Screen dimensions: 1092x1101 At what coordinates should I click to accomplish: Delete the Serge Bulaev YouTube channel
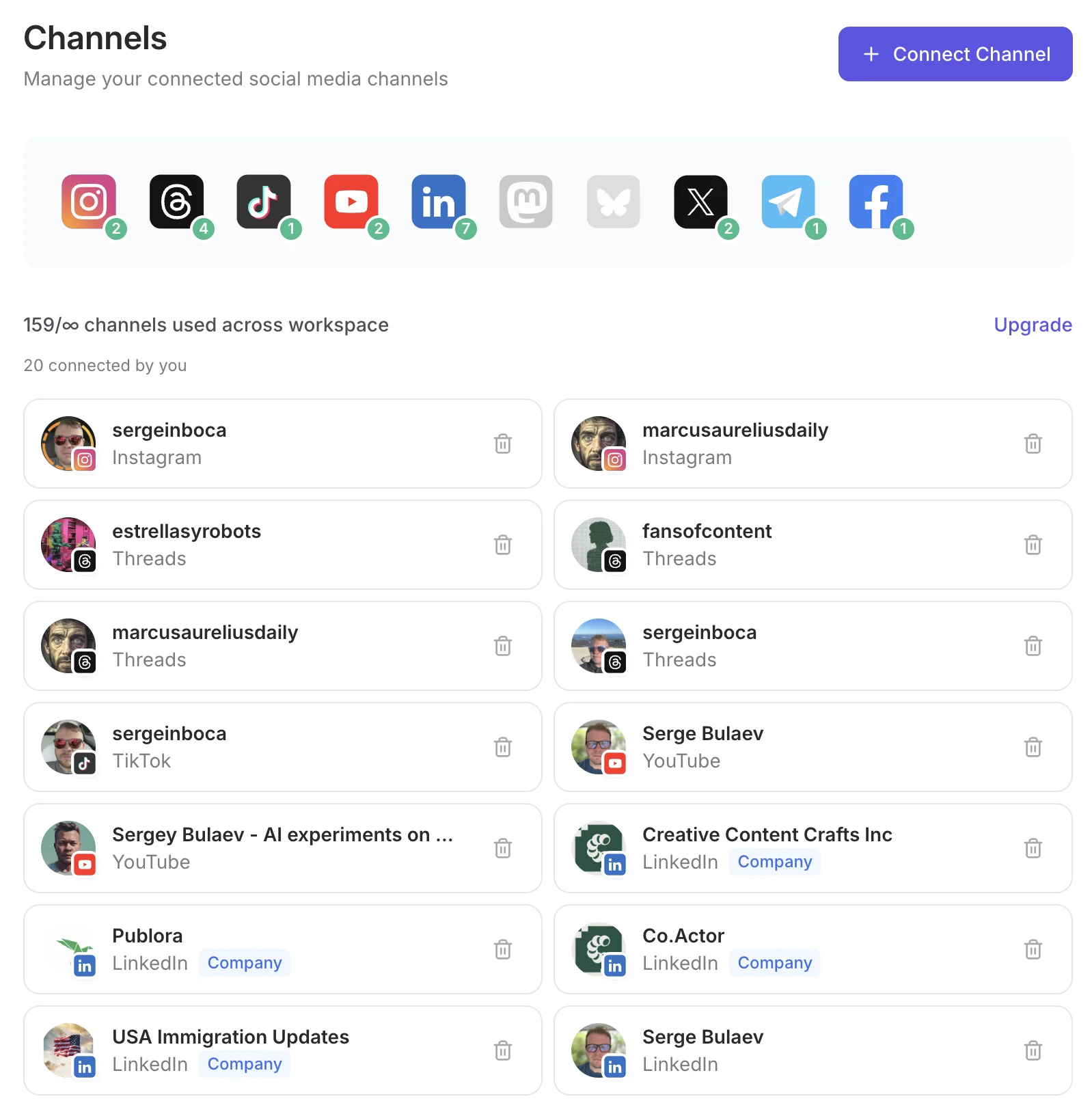pyautogui.click(x=1033, y=747)
